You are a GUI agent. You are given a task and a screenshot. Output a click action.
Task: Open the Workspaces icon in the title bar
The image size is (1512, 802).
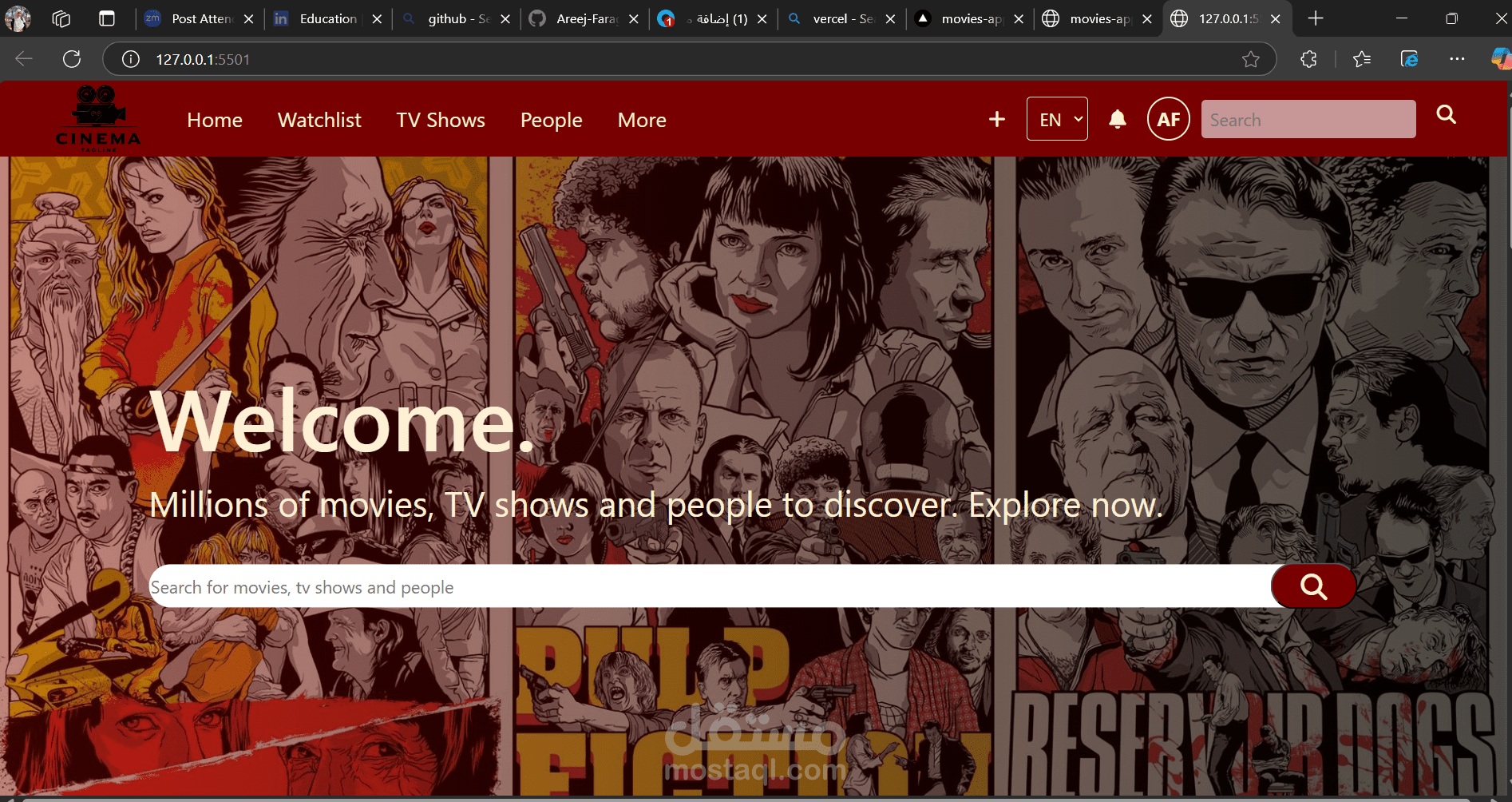coord(61,18)
